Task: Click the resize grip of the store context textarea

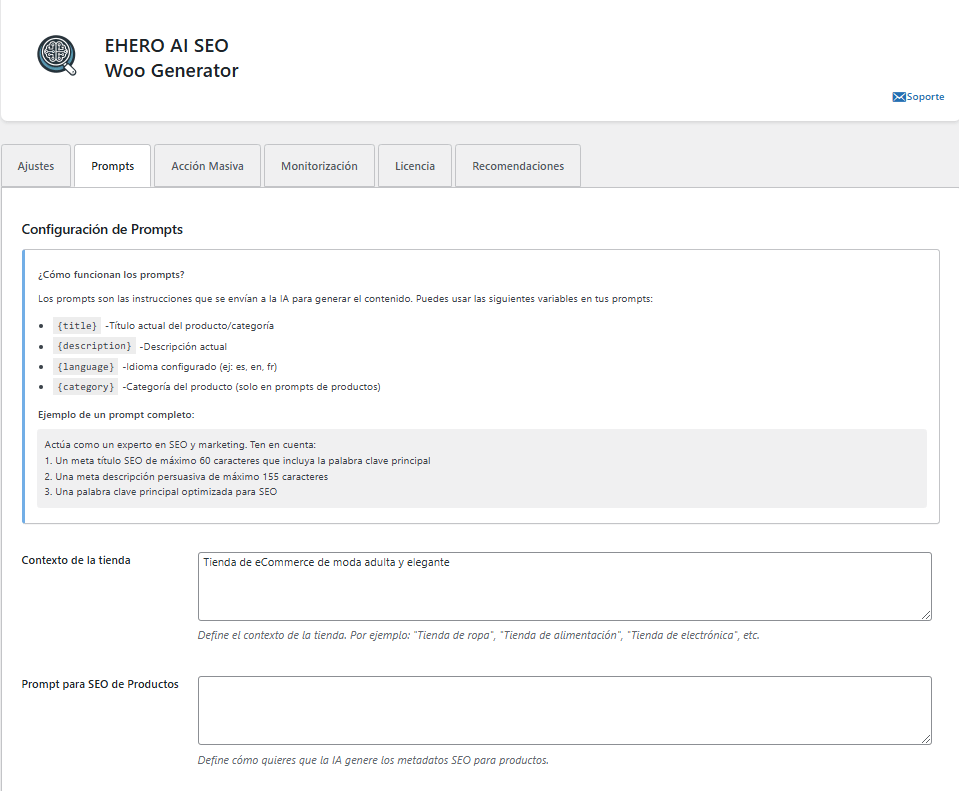Action: pos(924,616)
